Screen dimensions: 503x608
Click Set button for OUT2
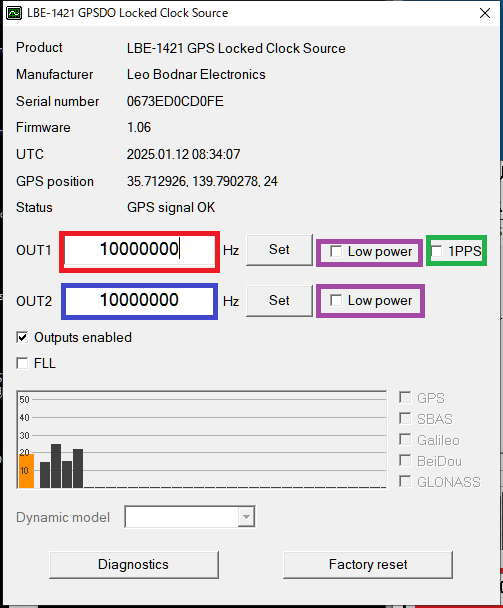coord(279,301)
